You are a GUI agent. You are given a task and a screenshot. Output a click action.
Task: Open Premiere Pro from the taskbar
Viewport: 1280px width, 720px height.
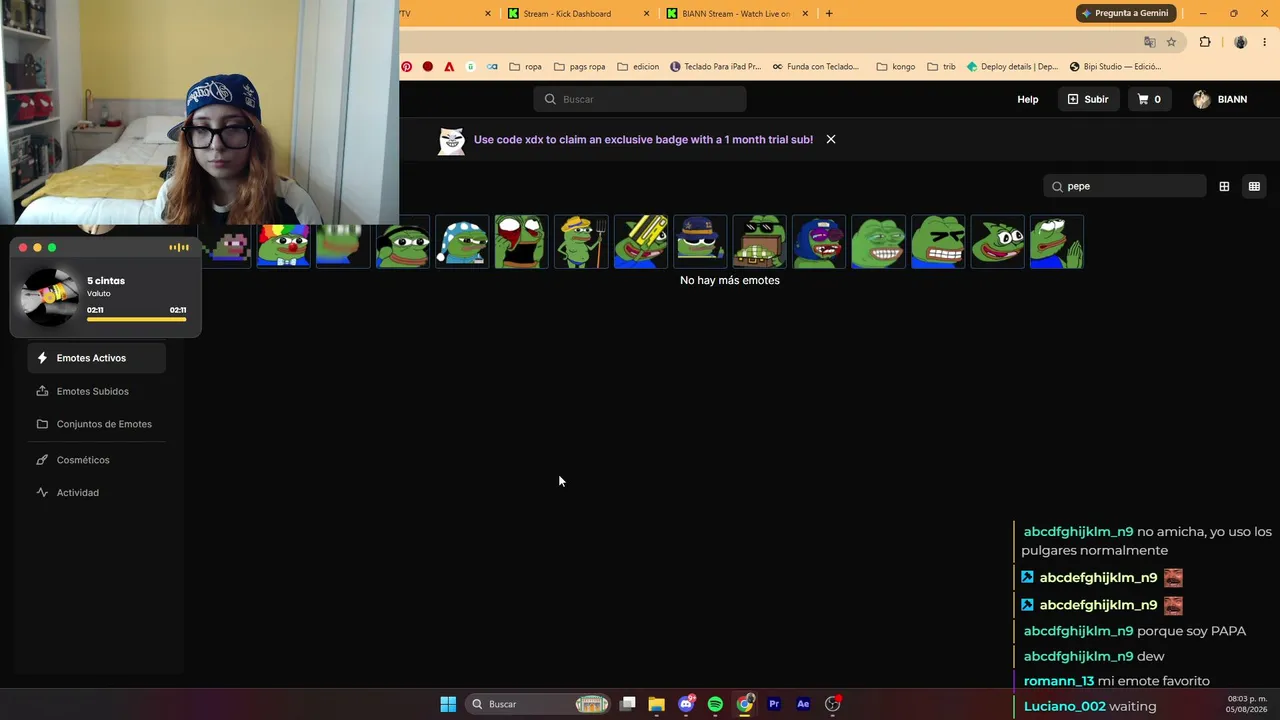click(x=774, y=704)
